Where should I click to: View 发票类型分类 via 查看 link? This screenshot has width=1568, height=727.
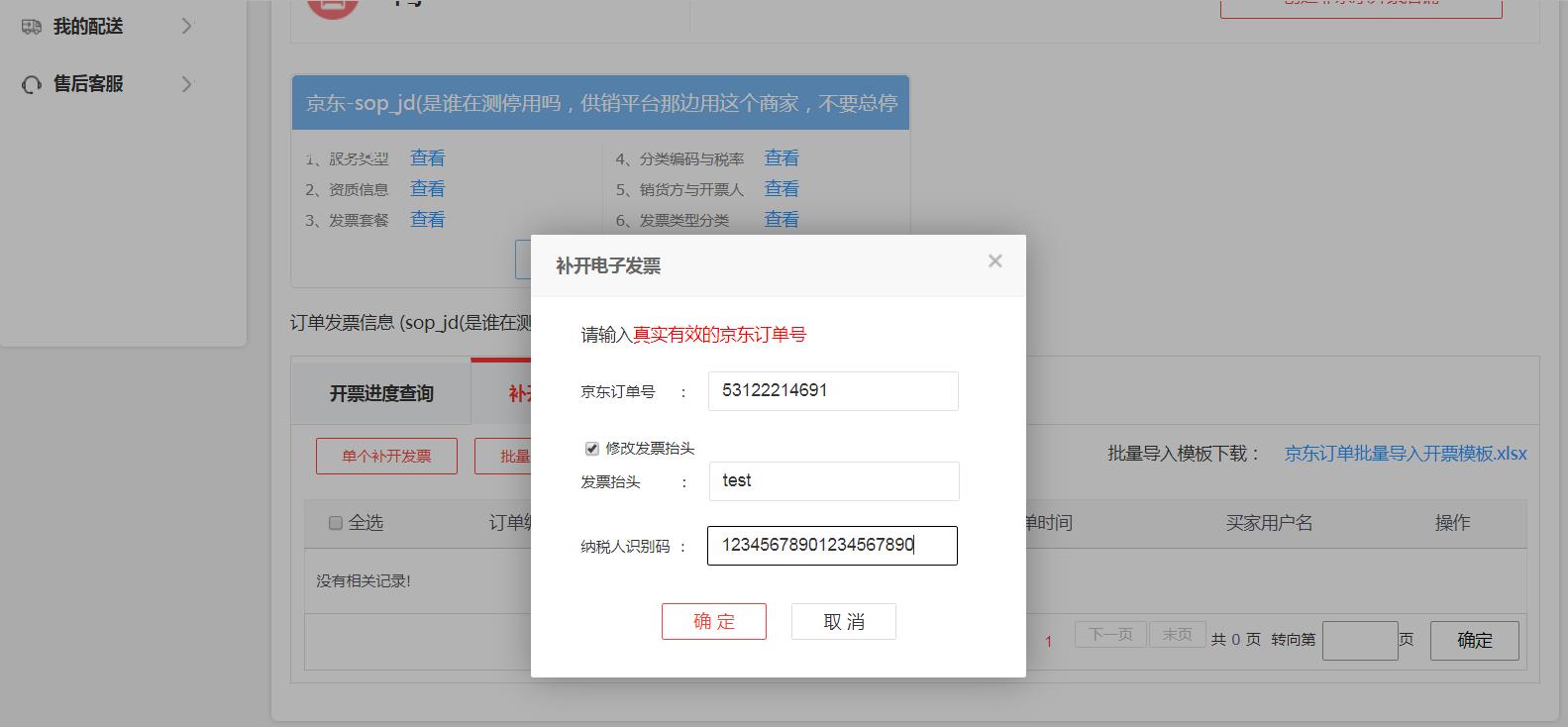point(782,219)
